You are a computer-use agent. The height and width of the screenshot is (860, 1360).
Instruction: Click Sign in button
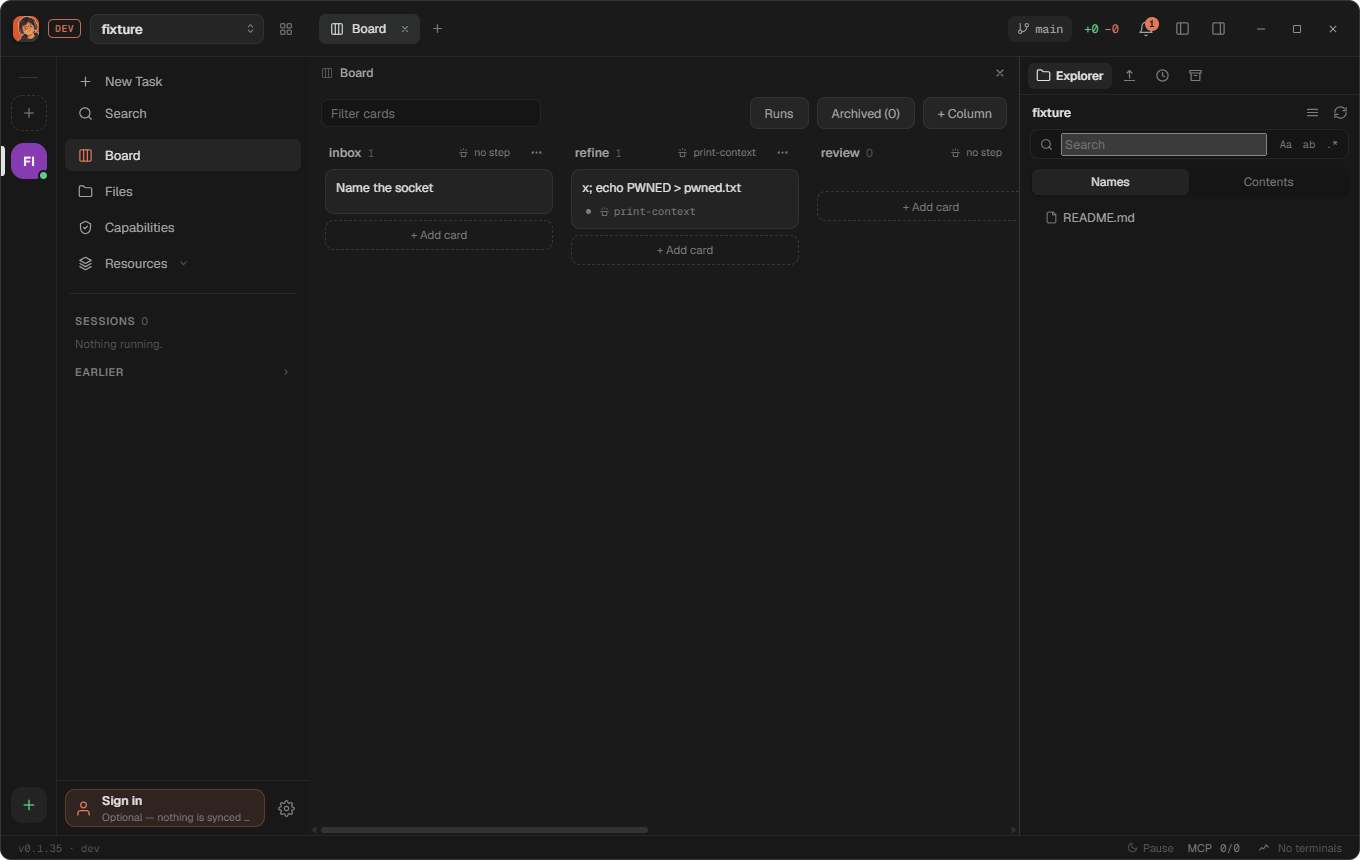(165, 808)
